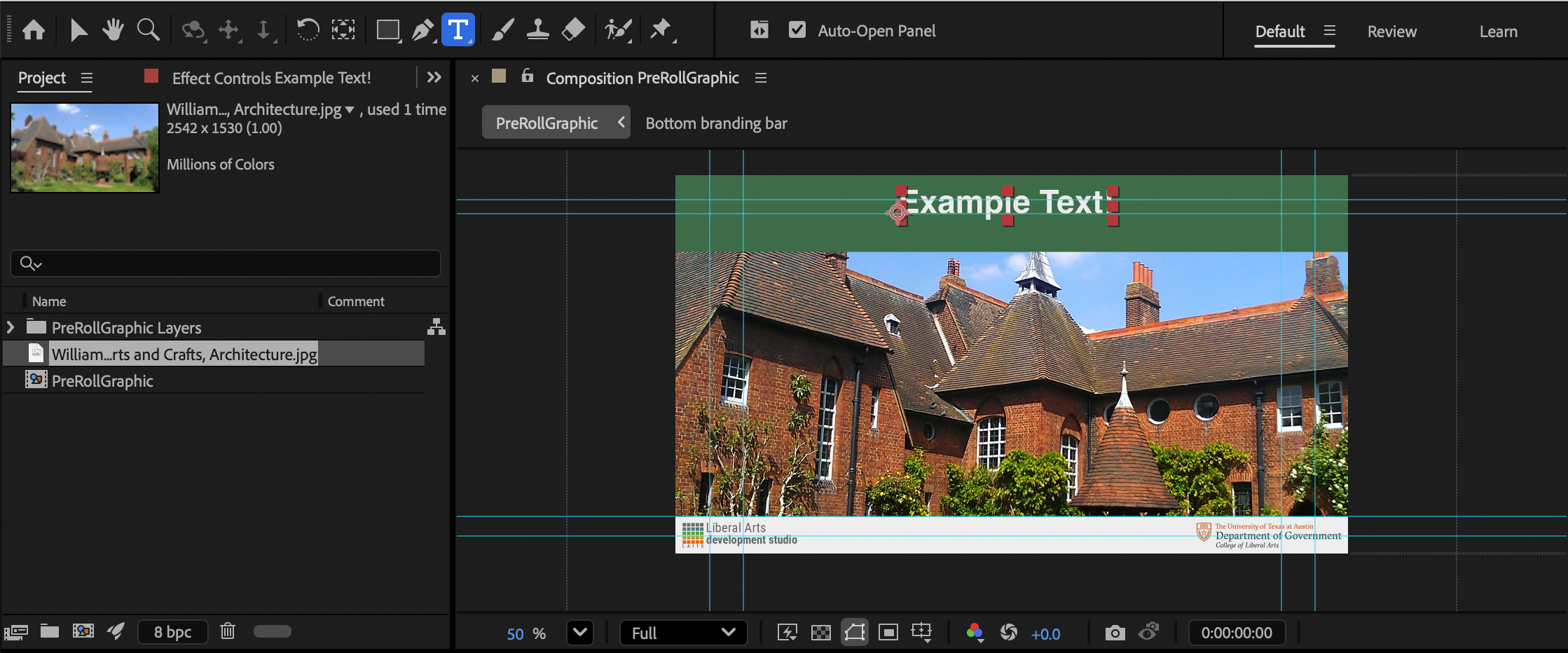Toggle mask and shape path visibility

[x=854, y=633]
